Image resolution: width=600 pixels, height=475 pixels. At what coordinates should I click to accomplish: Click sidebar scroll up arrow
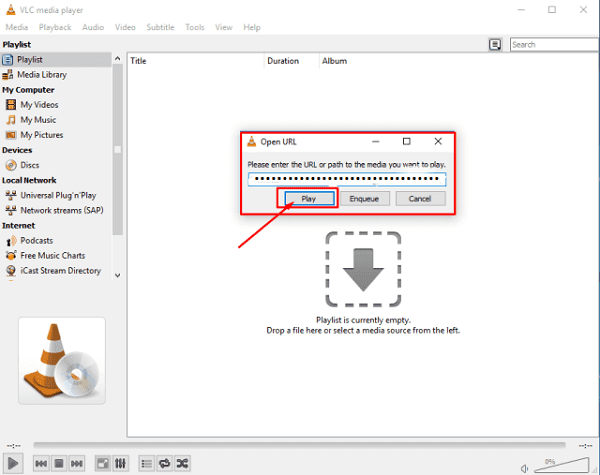click(117, 59)
